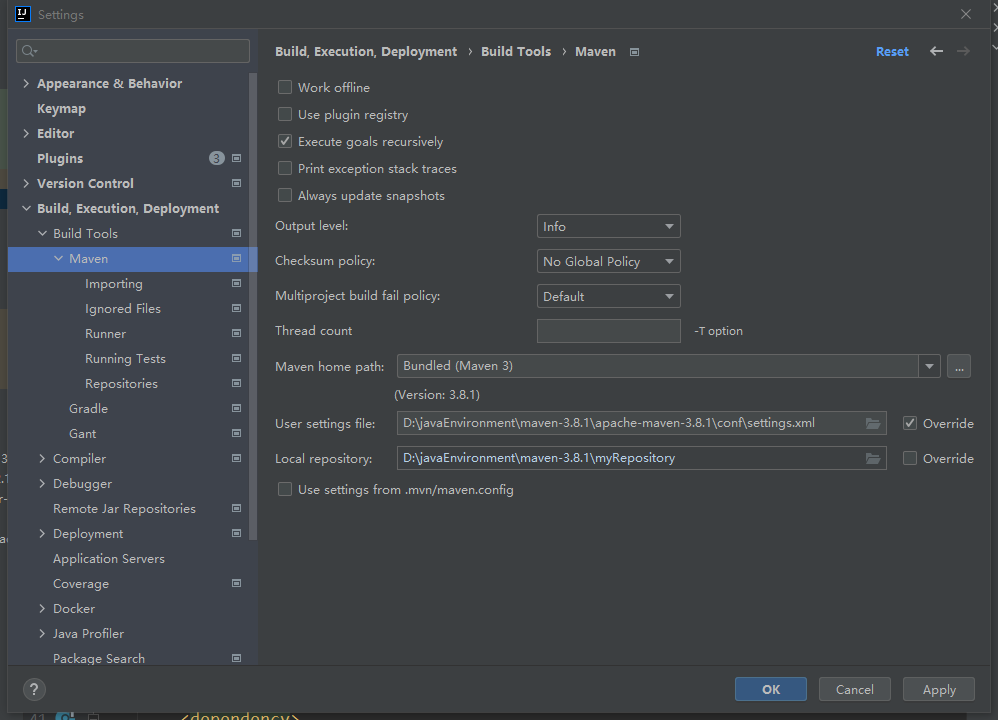998x720 pixels.
Task: Click Build, Execution, Deployment breadcrumb
Action: click(366, 52)
